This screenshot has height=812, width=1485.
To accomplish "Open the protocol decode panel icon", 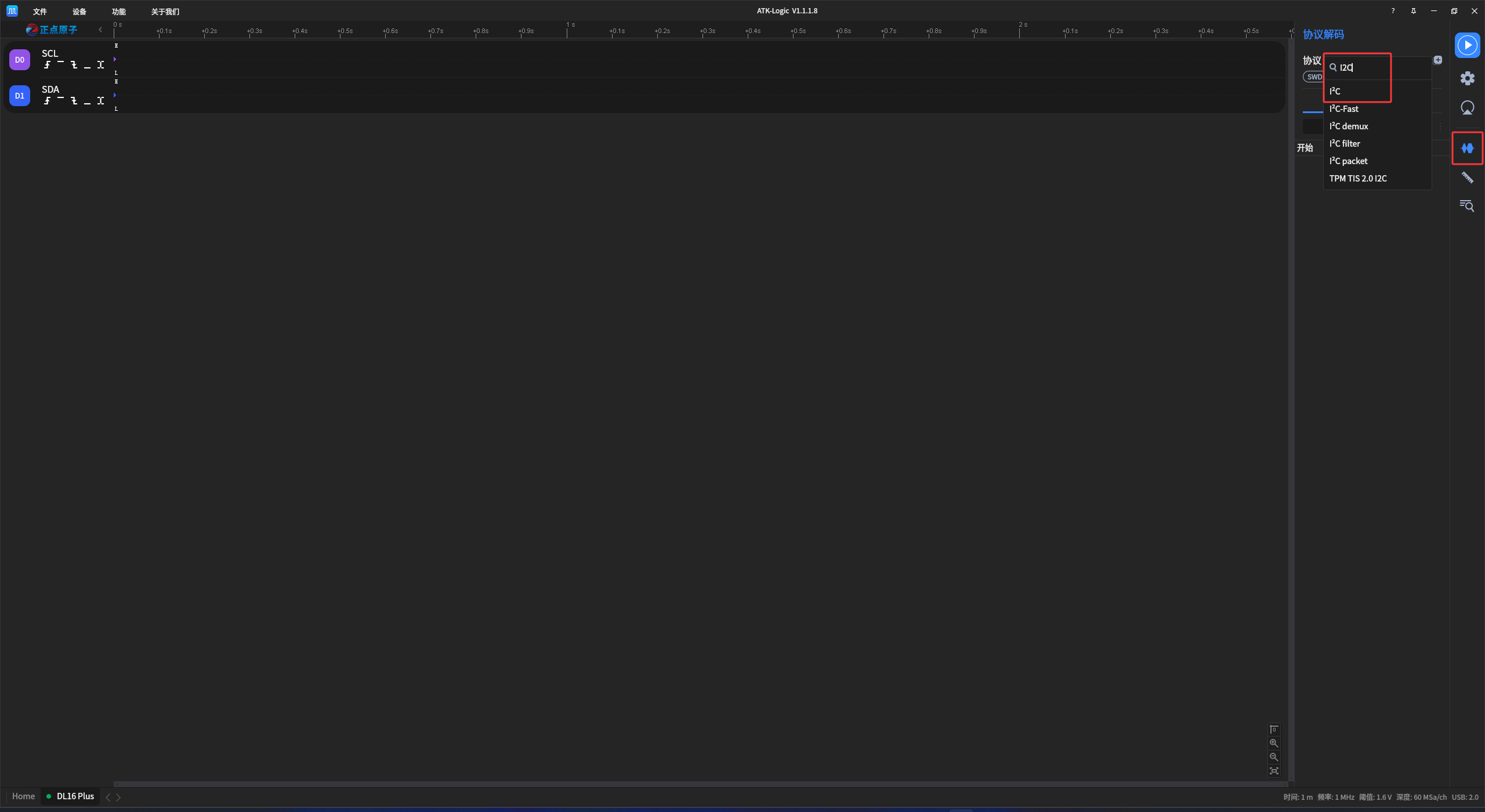I will coord(1467,148).
